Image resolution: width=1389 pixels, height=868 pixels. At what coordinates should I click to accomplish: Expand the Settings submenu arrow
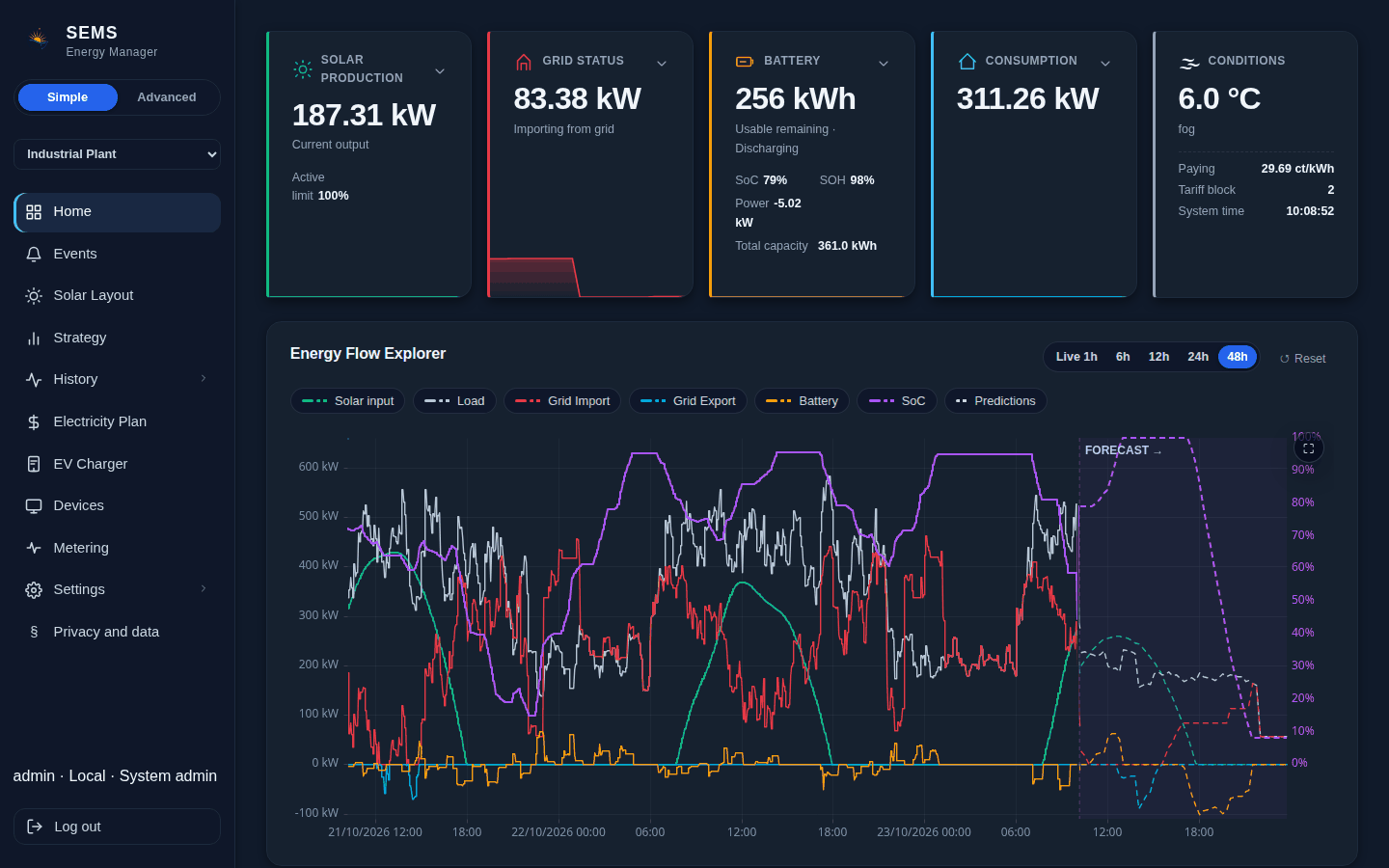pyautogui.click(x=204, y=589)
